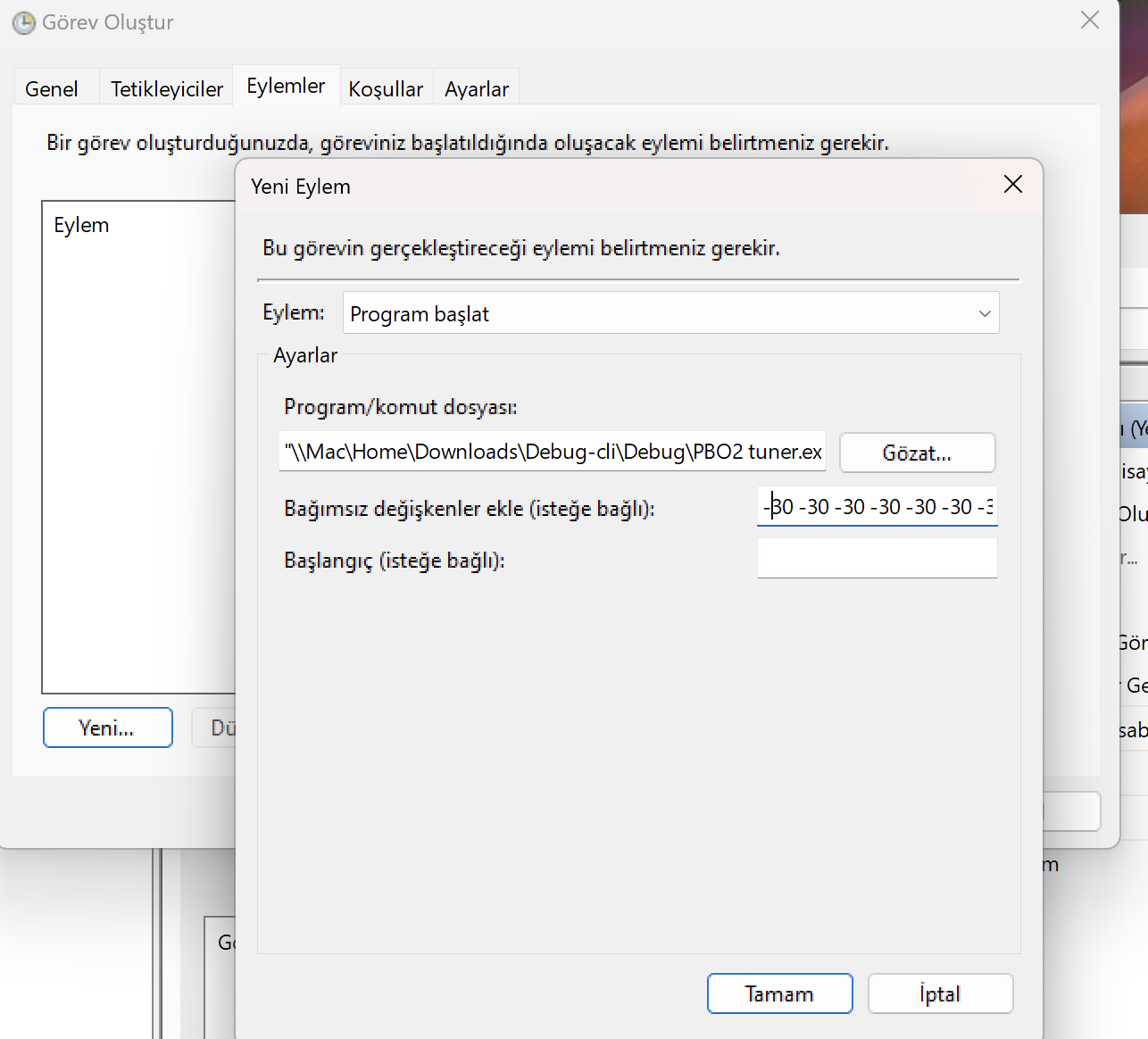This screenshot has height=1039, width=1148.
Task: Close the Görev Oluştur window
Action: tap(1089, 20)
